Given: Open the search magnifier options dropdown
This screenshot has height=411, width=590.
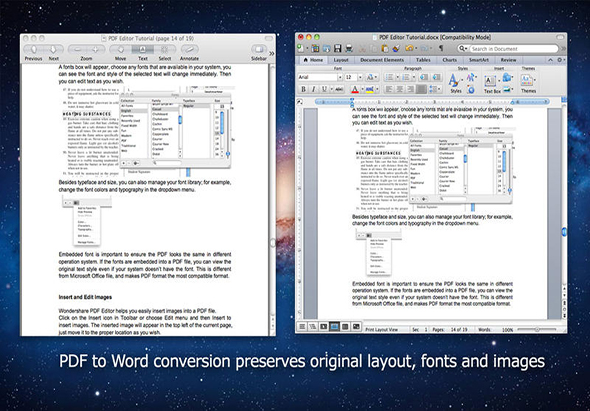Looking at the screenshot, I should tap(463, 49).
